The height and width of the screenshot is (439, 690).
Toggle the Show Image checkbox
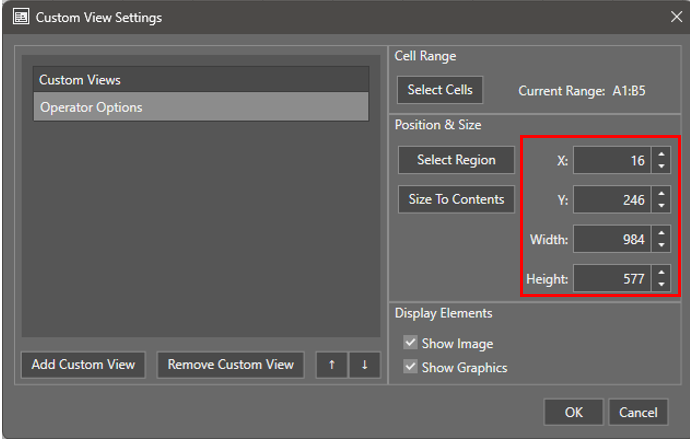(x=410, y=343)
